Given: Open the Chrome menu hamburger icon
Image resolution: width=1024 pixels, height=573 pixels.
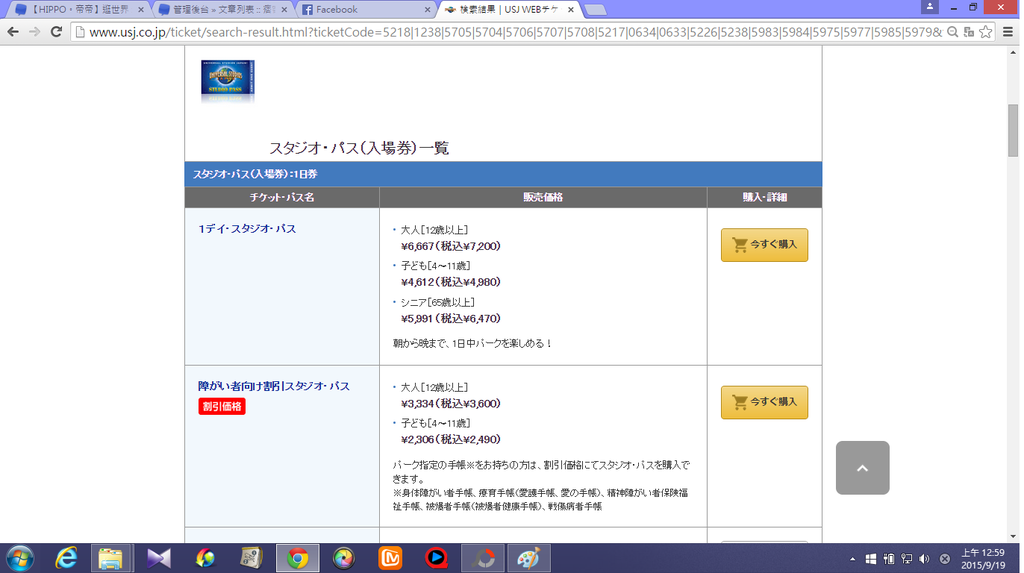Looking at the screenshot, I should [1008, 31].
